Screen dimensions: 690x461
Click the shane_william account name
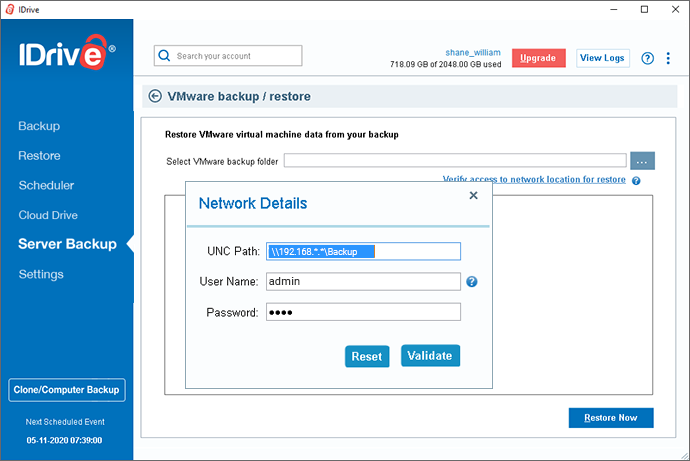pos(473,52)
